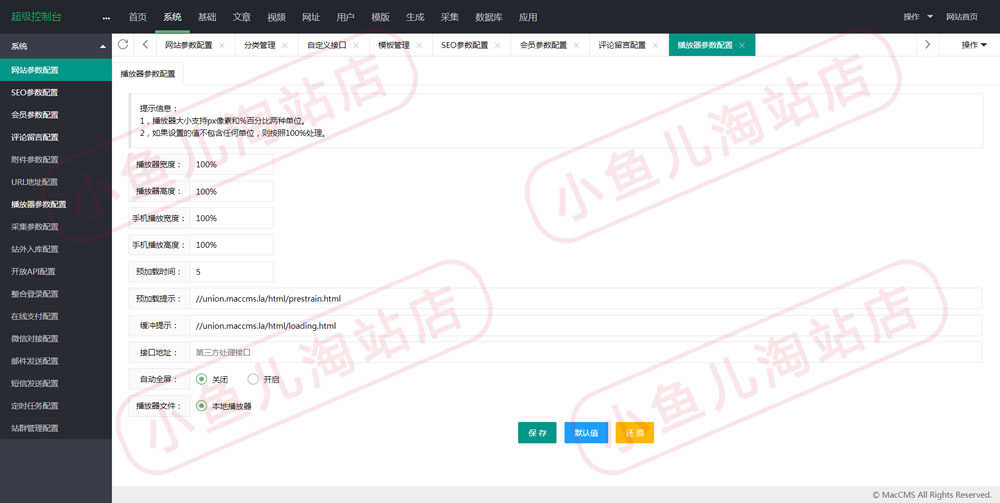
Task: Open URL地址配置 in the sidebar
Action: (x=55, y=182)
